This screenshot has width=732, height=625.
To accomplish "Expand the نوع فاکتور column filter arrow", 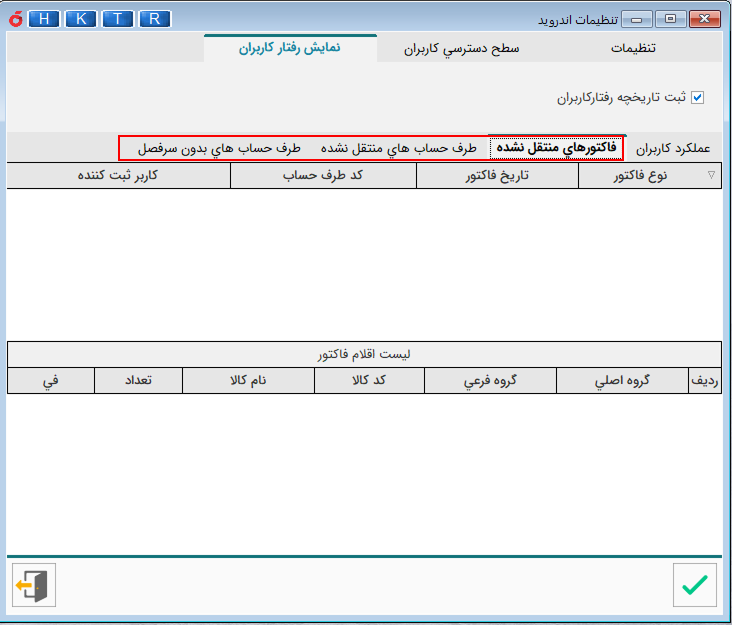I will point(711,175).
